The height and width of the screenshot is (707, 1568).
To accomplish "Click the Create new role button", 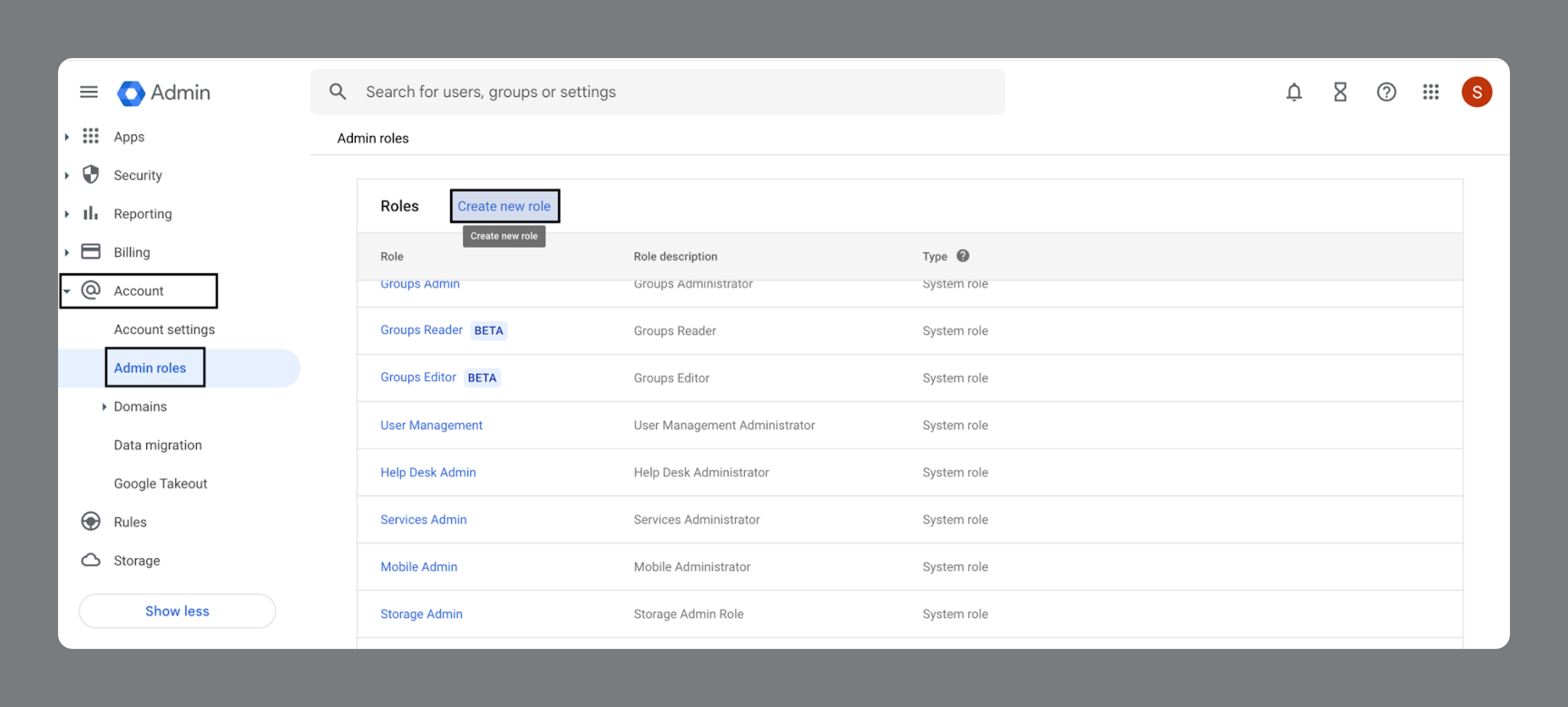I will [504, 206].
